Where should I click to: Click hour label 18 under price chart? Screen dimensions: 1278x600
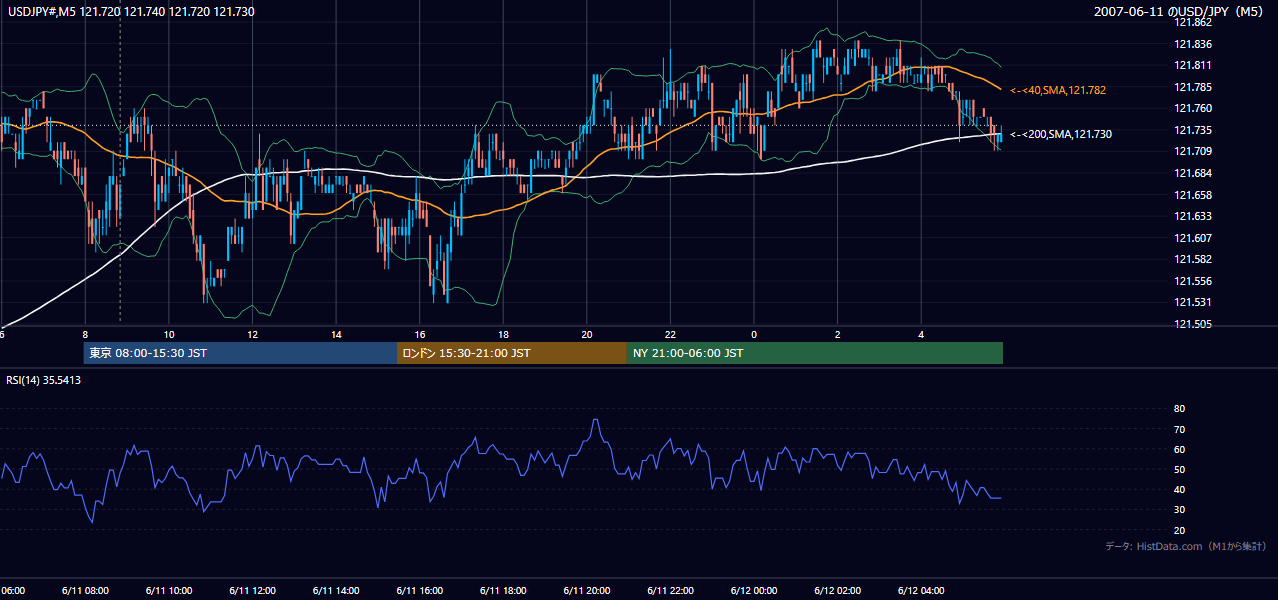pyautogui.click(x=503, y=334)
